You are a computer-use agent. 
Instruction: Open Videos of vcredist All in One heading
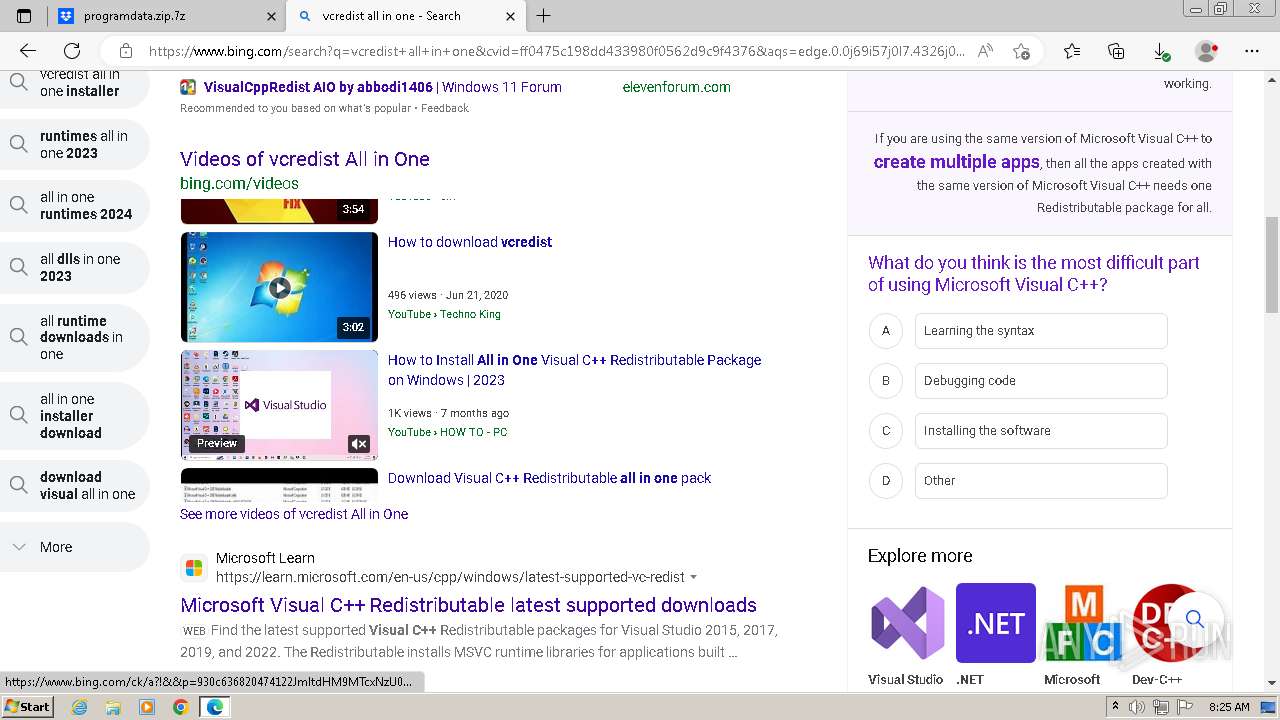pyautogui.click(x=305, y=159)
